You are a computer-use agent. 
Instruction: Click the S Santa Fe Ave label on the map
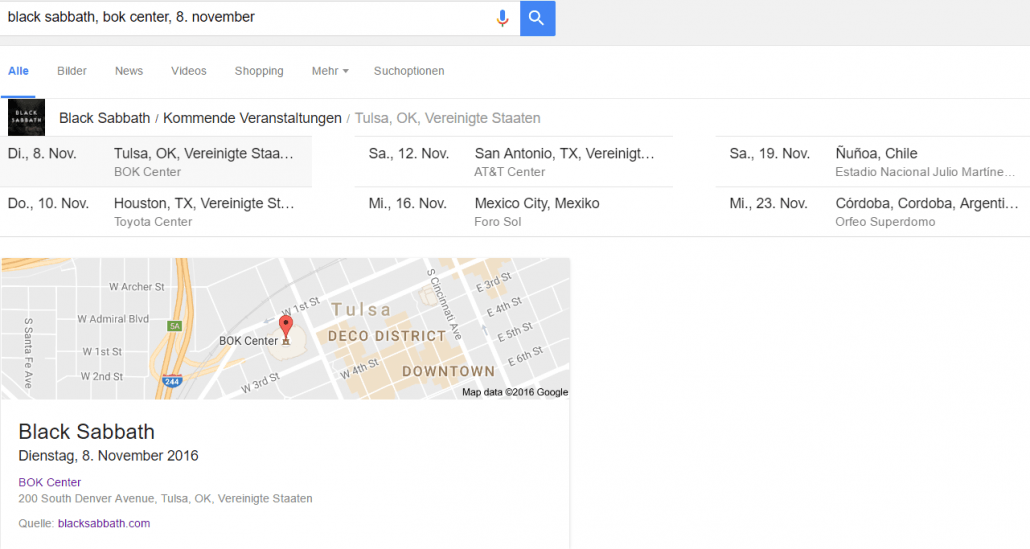coord(28,353)
